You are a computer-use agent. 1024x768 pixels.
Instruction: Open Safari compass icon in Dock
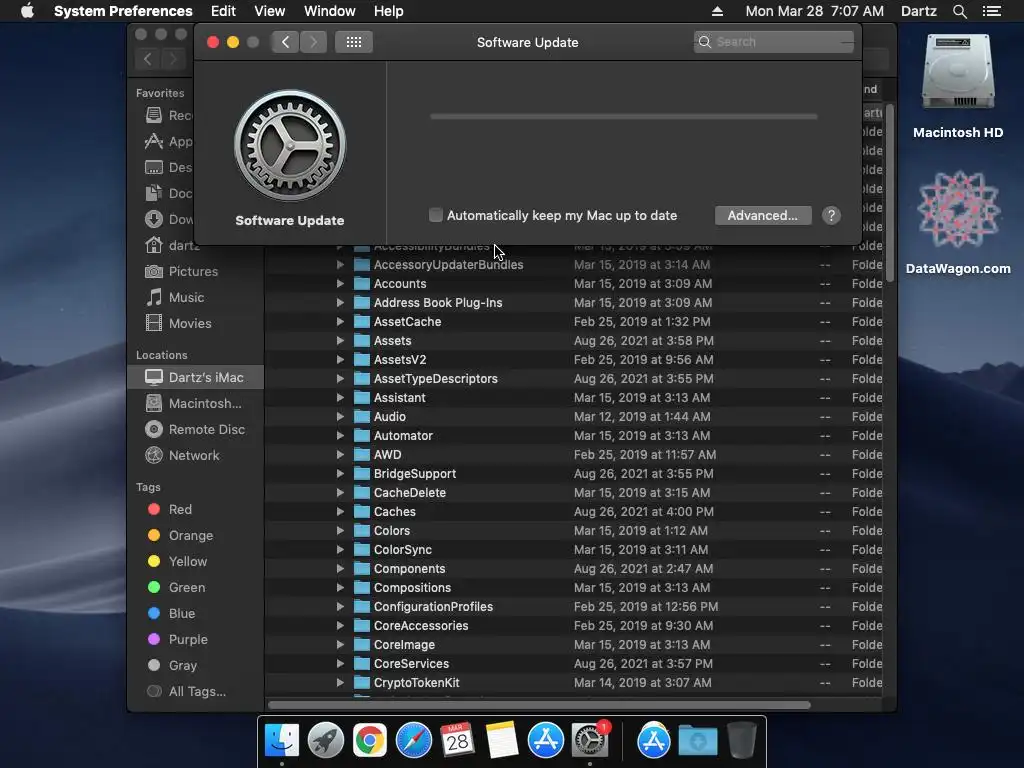click(x=413, y=740)
